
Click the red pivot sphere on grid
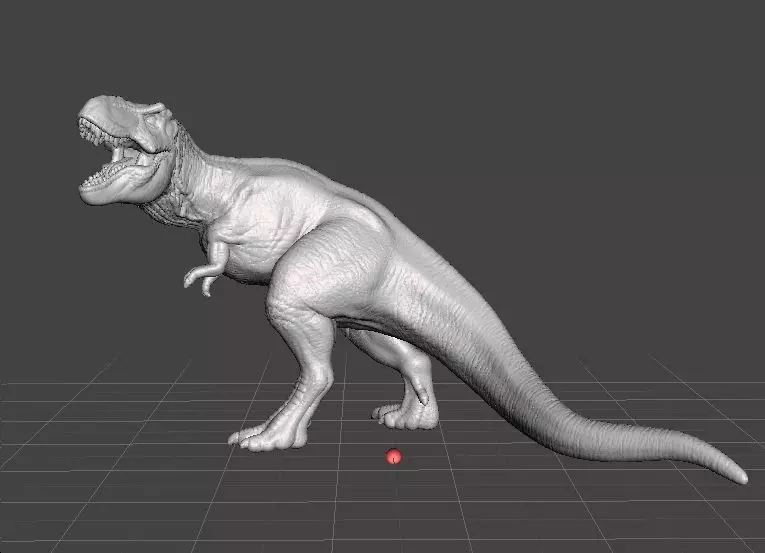coord(393,456)
